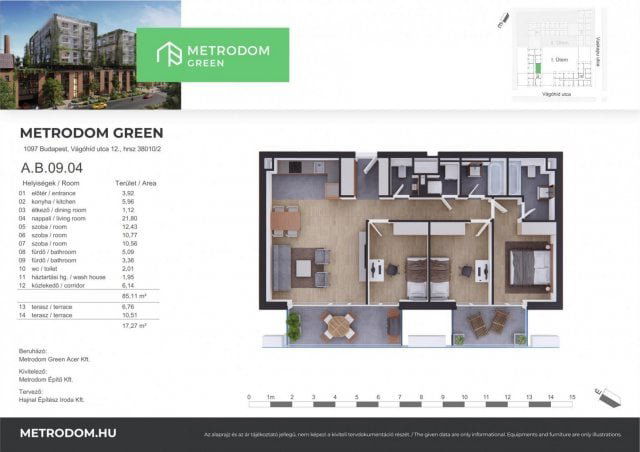
Task: Select the 'étkező / dining room' row label
Action: [x=59, y=210]
